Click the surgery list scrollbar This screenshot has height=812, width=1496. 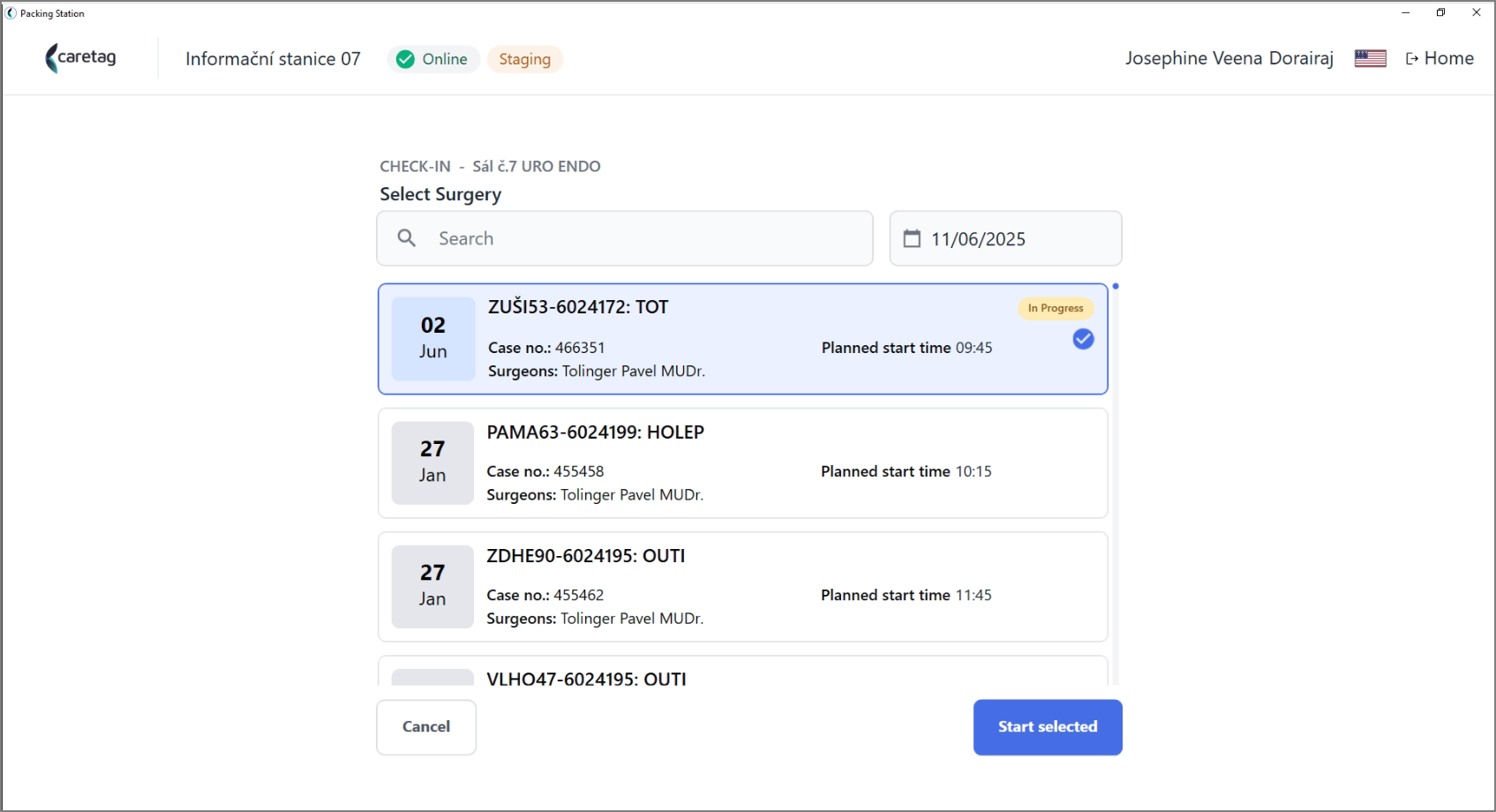[1116, 484]
